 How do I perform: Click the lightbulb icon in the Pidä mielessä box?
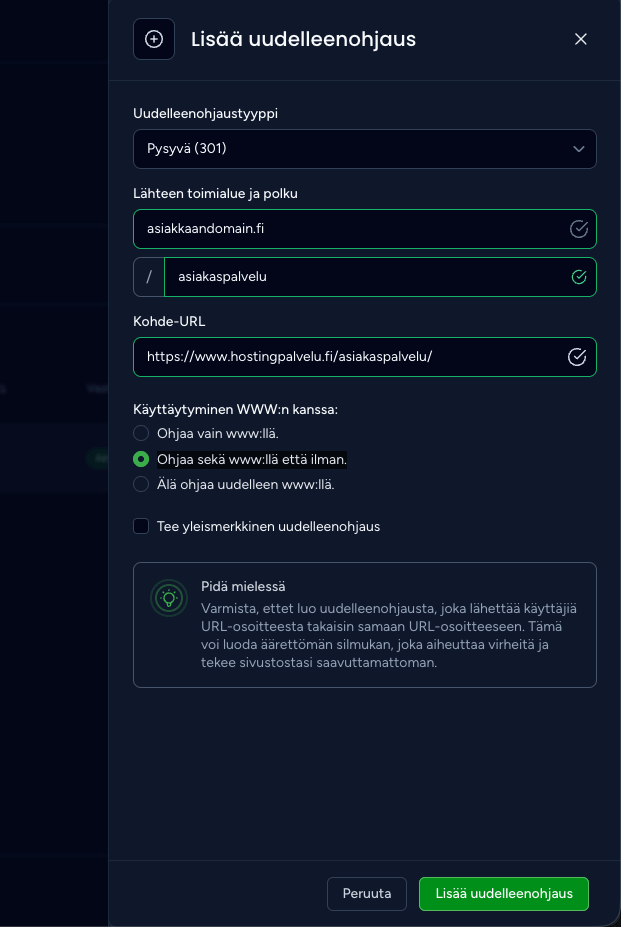[x=169, y=598]
